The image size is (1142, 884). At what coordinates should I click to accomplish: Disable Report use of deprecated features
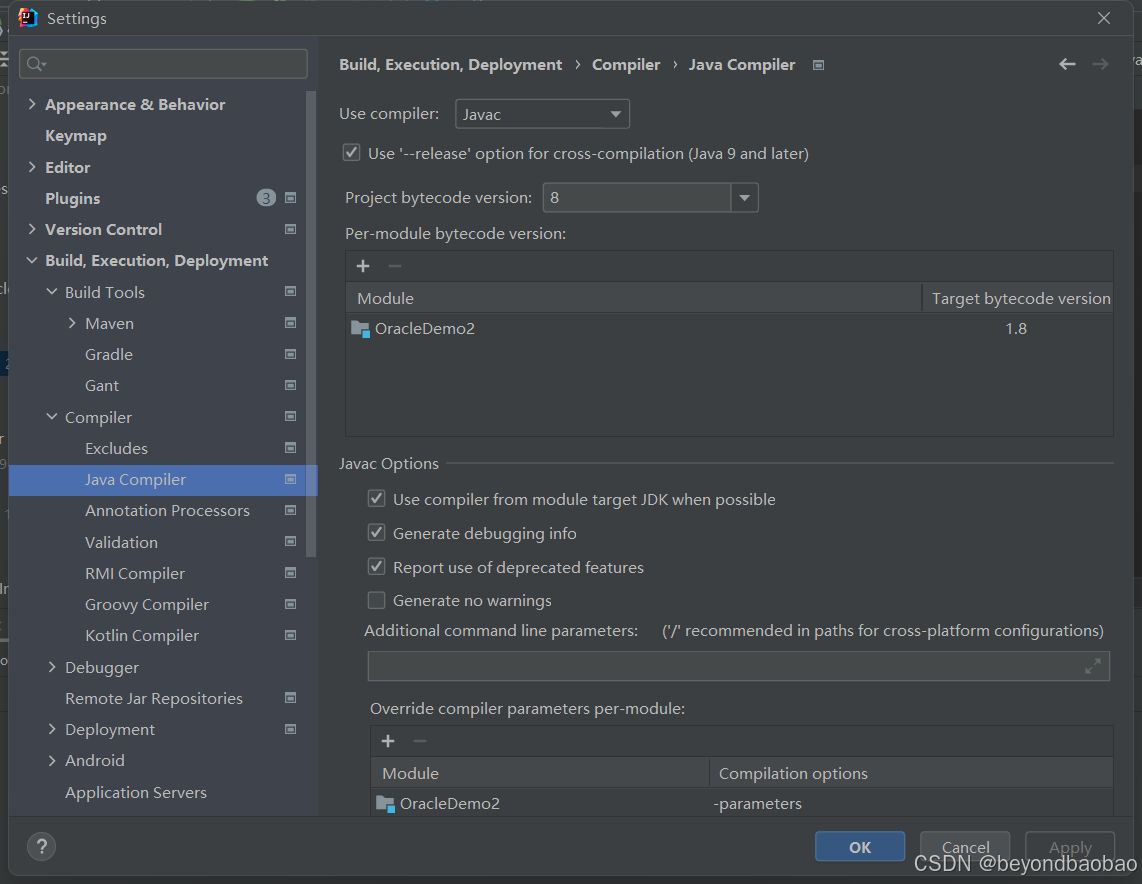[376, 566]
